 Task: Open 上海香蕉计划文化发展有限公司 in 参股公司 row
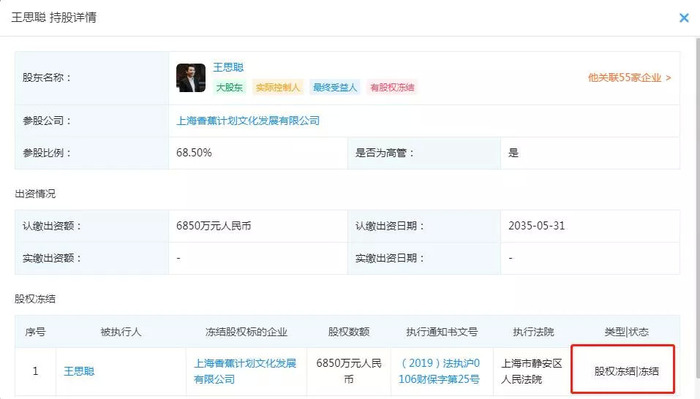point(248,121)
